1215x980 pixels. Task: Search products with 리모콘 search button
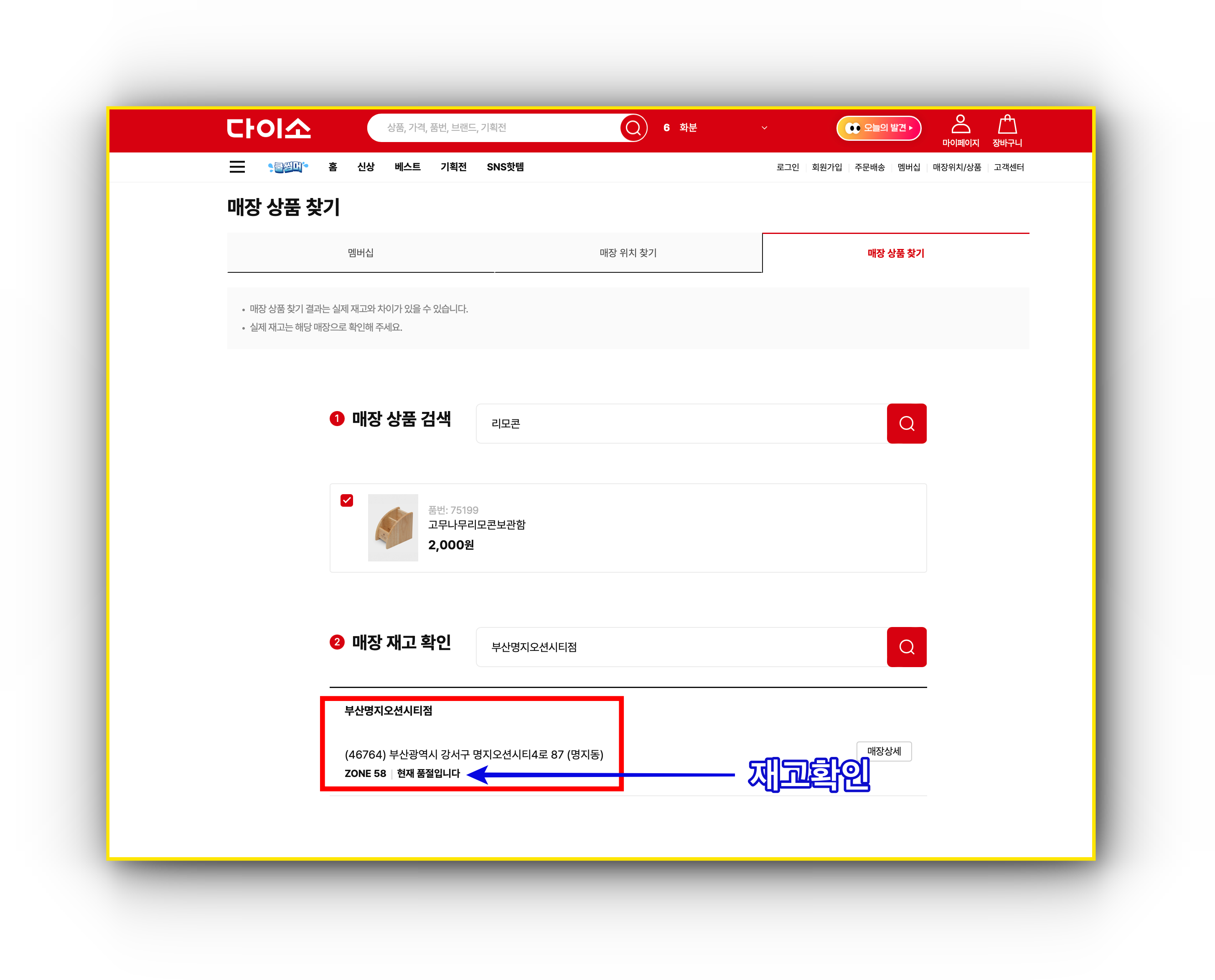coord(906,424)
